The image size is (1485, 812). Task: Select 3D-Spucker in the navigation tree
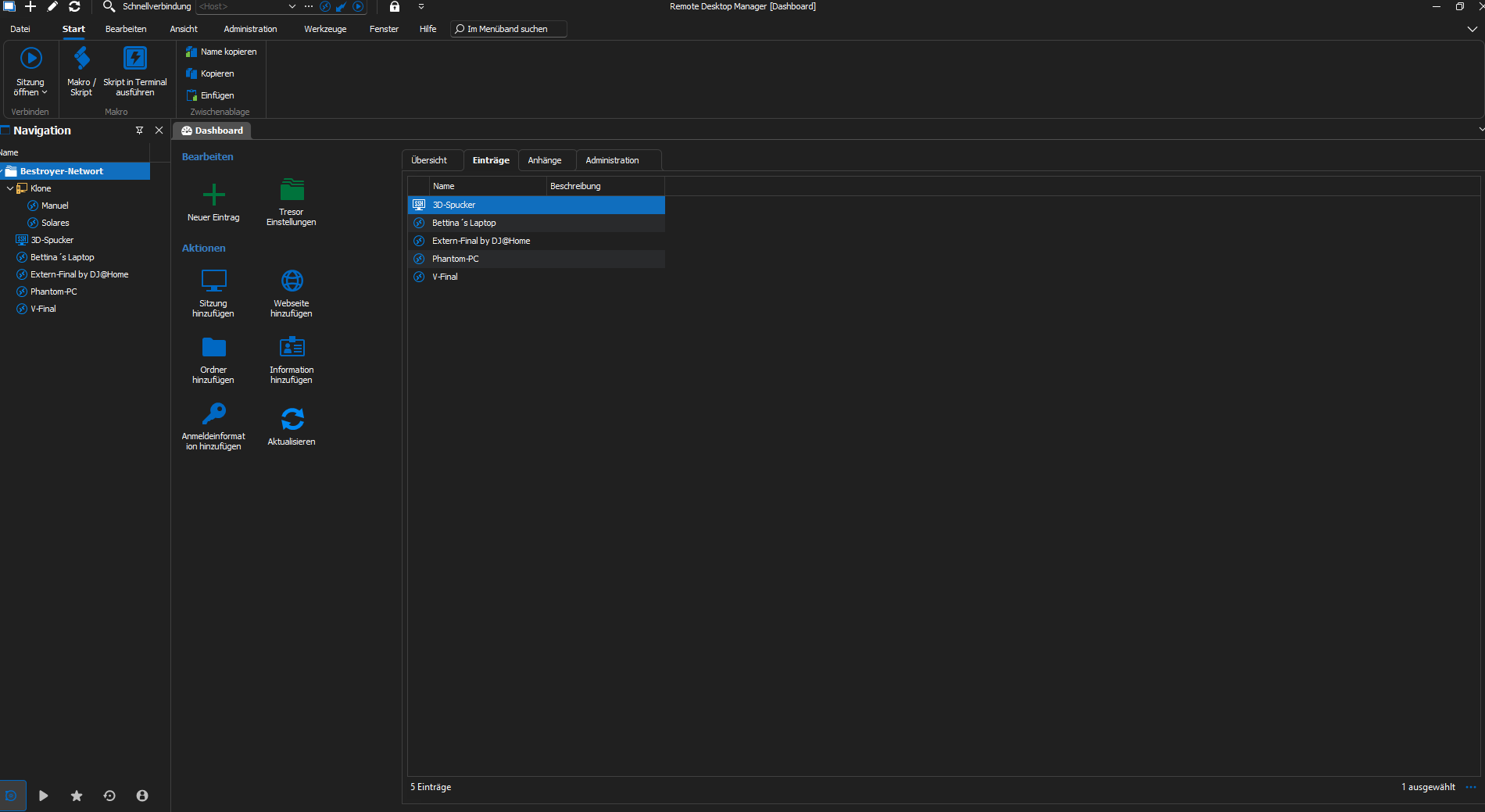[52, 240]
